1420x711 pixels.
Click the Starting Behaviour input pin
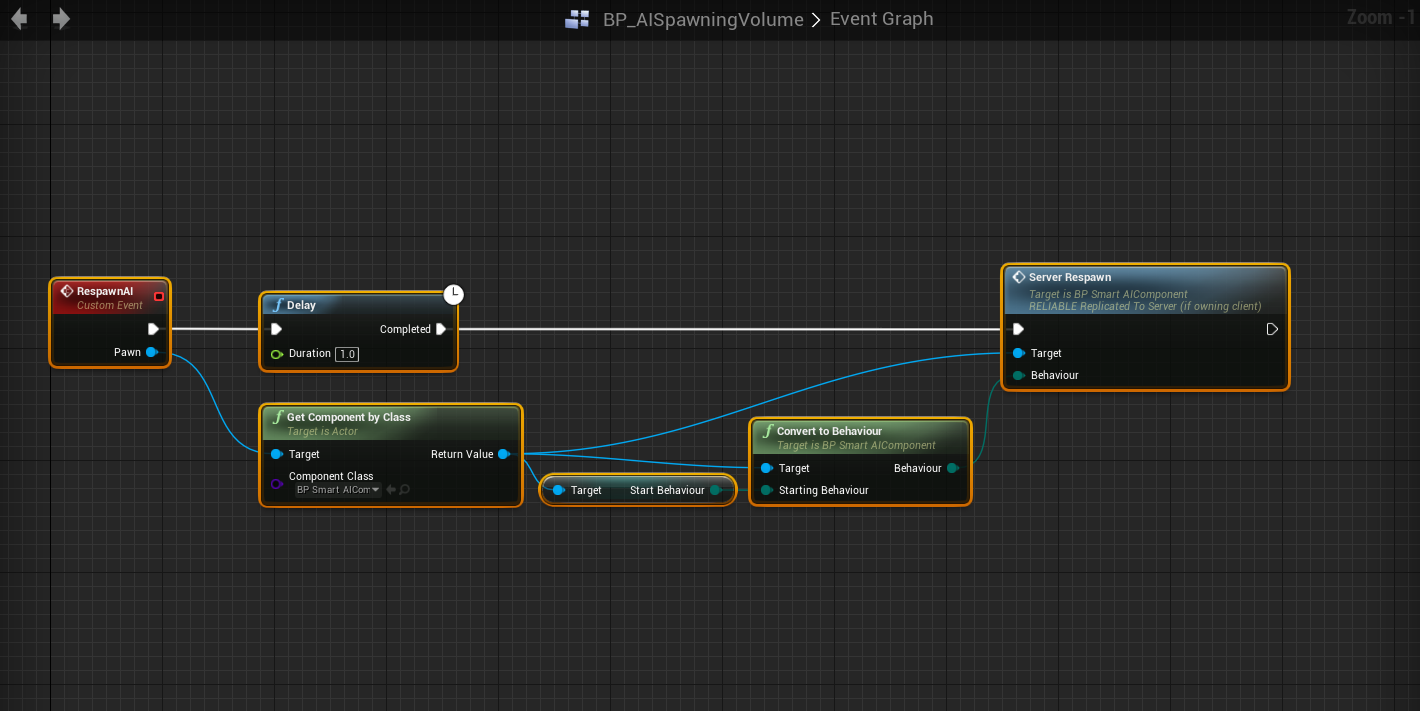coord(766,490)
